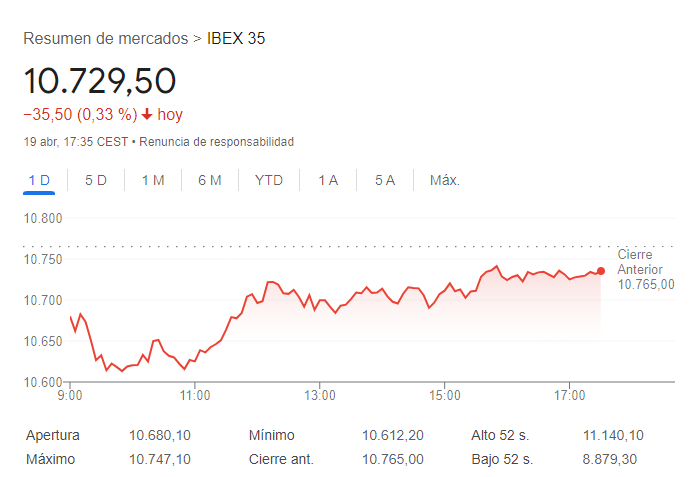Click the Apertura value 10.680,10
This screenshot has width=695, height=477.
click(160, 436)
